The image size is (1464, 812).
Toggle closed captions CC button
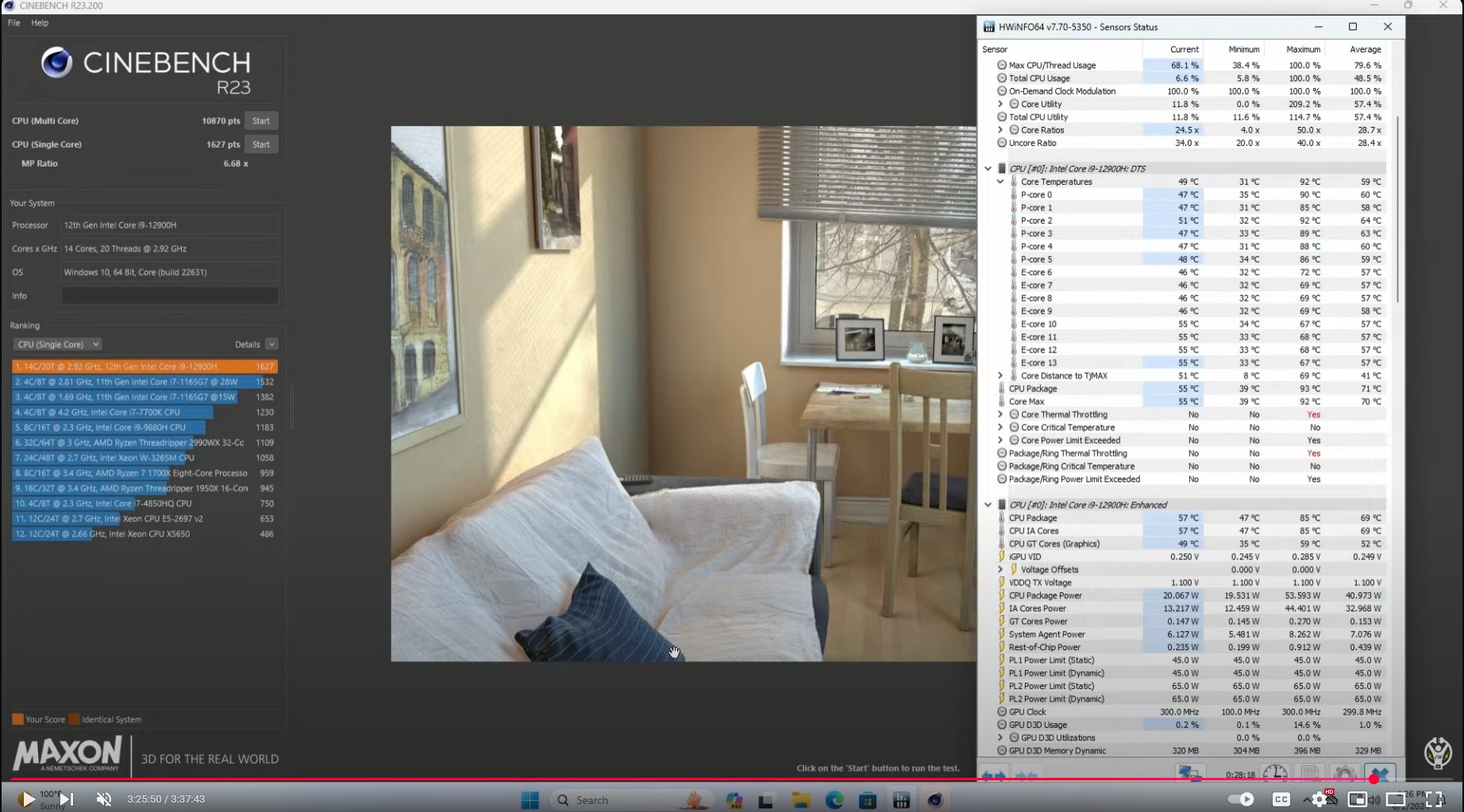[1281, 799]
